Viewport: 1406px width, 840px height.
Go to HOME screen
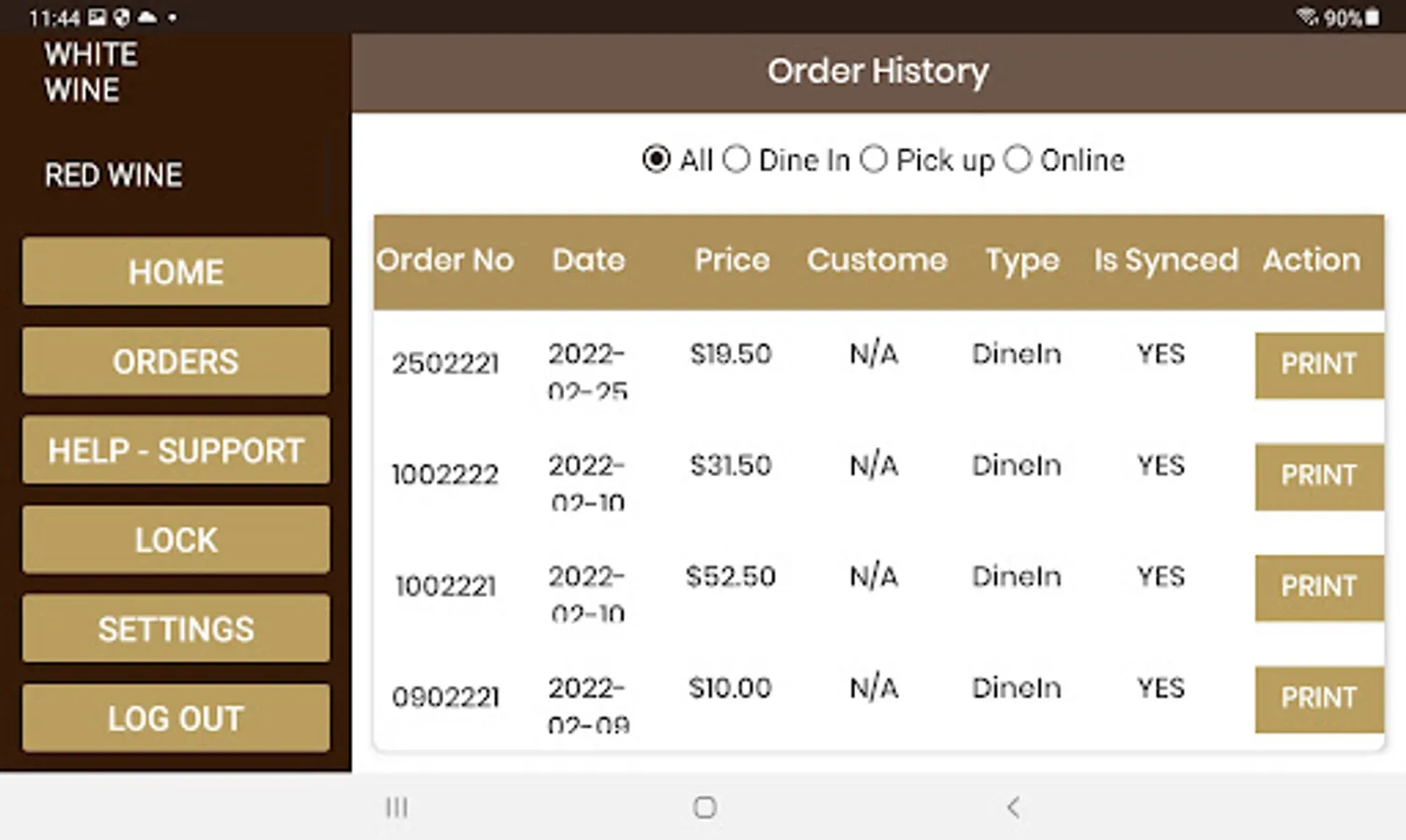(176, 272)
